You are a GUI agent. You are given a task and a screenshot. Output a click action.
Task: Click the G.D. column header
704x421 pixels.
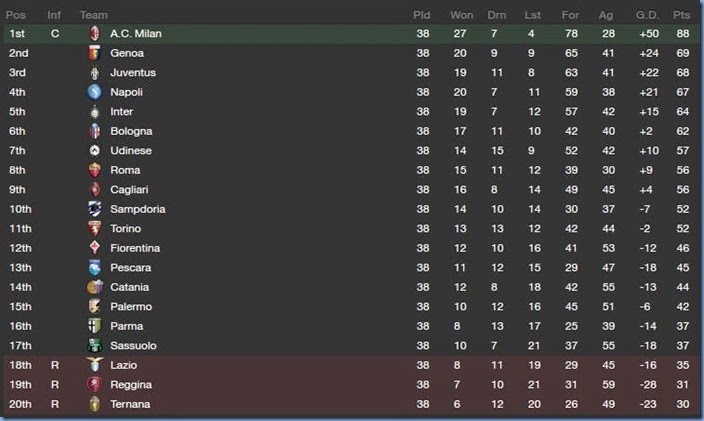(x=647, y=14)
